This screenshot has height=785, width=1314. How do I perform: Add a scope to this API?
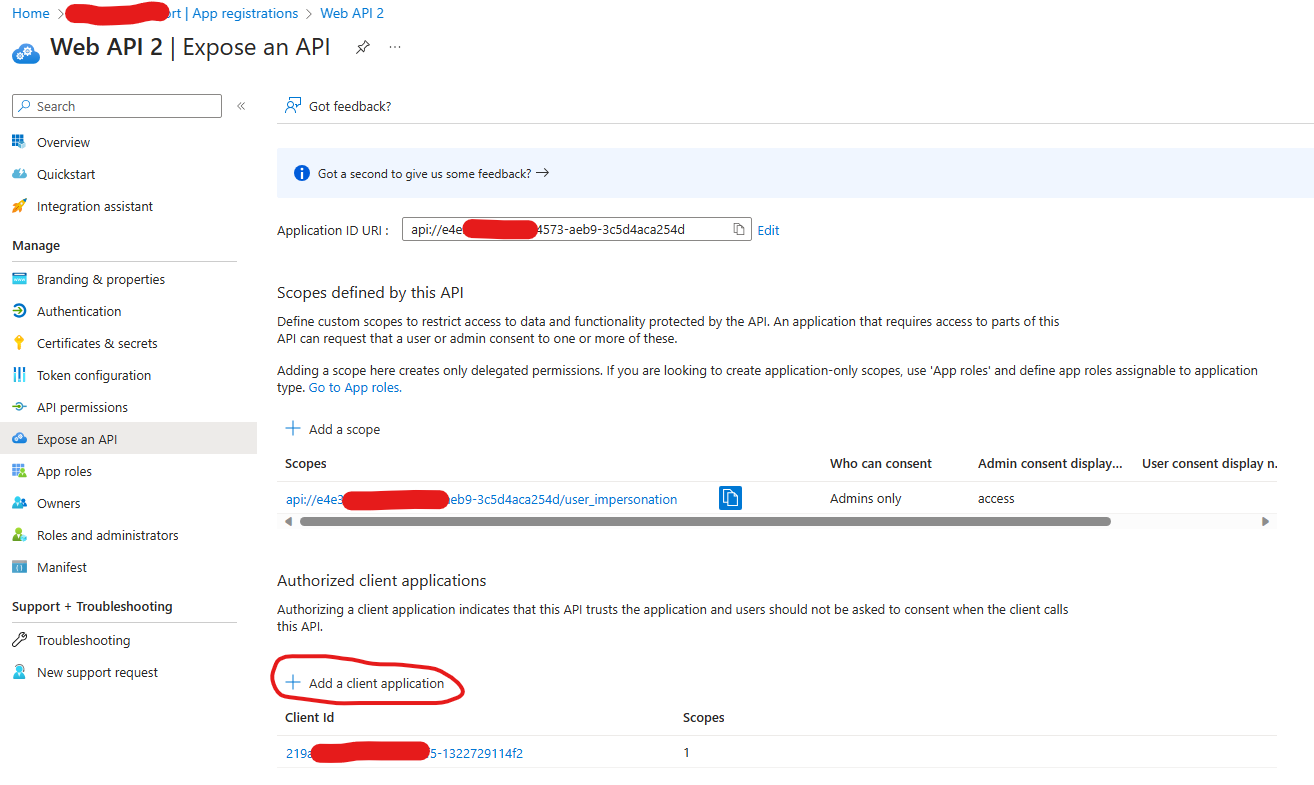(333, 428)
